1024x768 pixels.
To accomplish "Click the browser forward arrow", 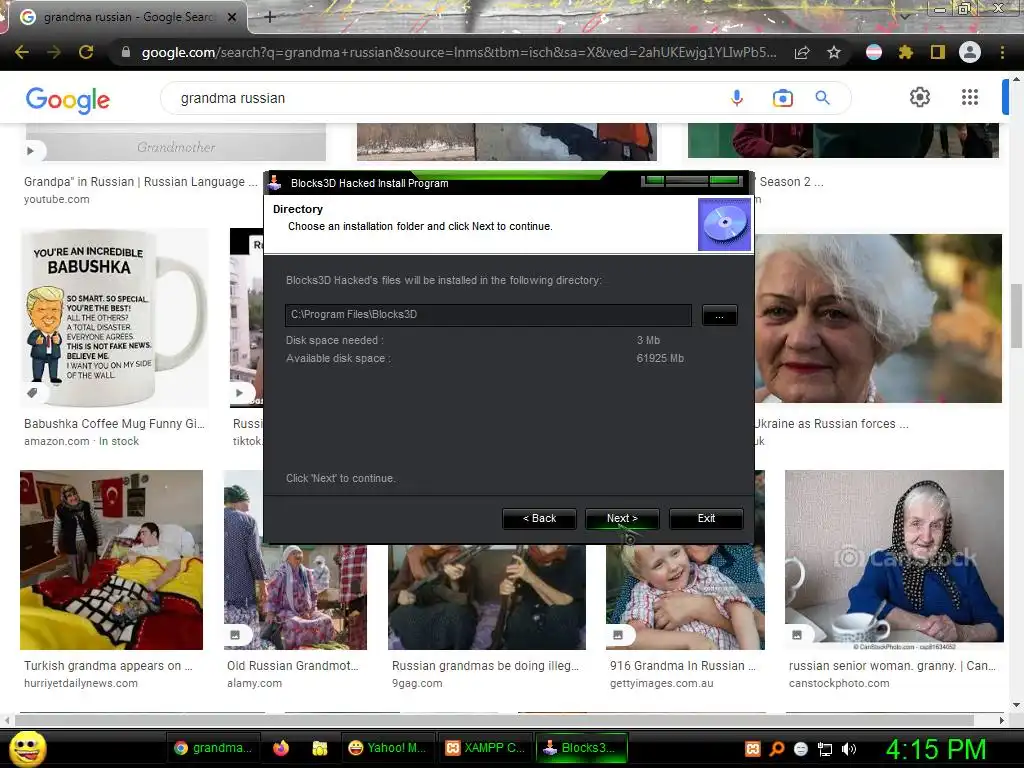I will click(x=54, y=52).
